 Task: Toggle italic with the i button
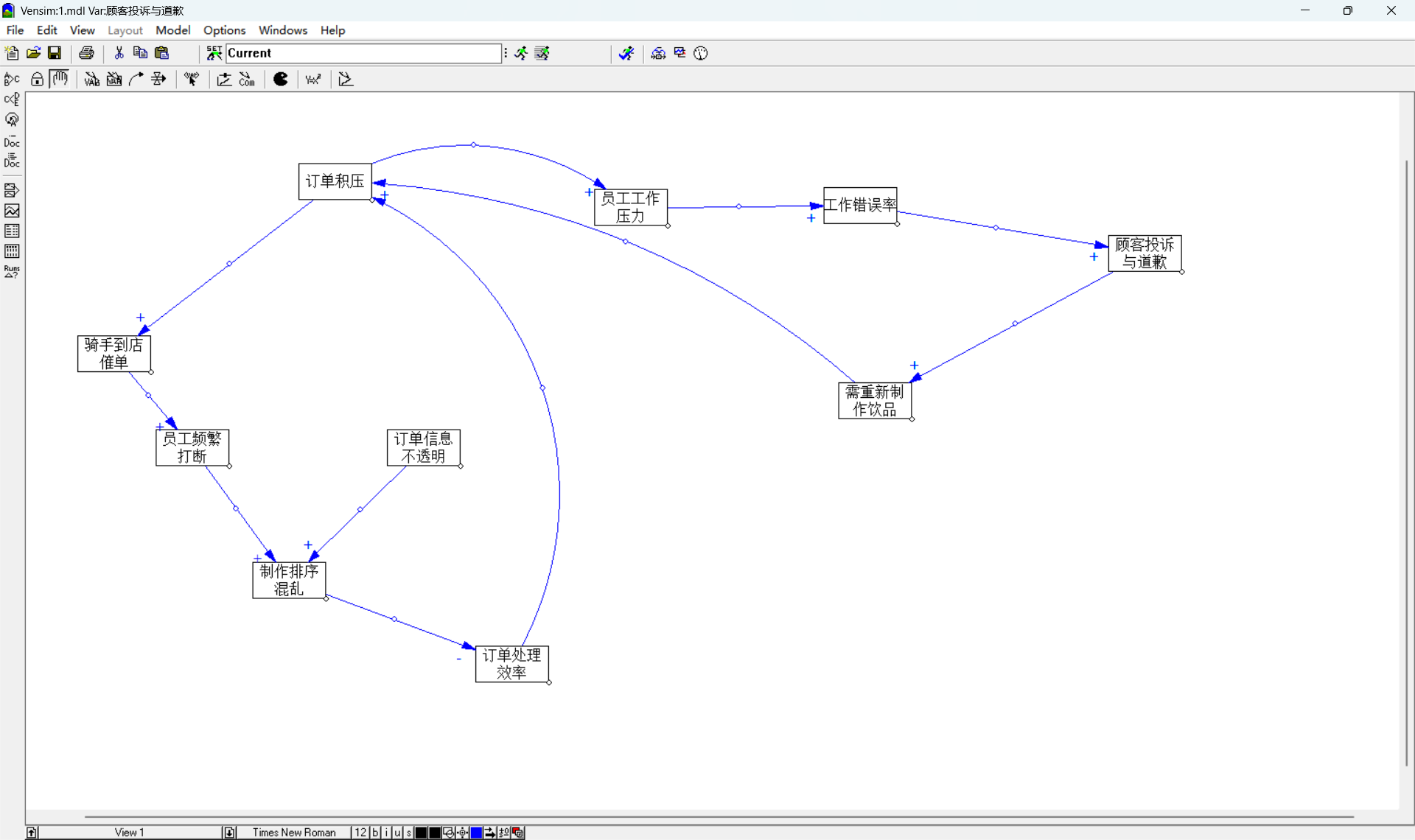[x=386, y=833]
